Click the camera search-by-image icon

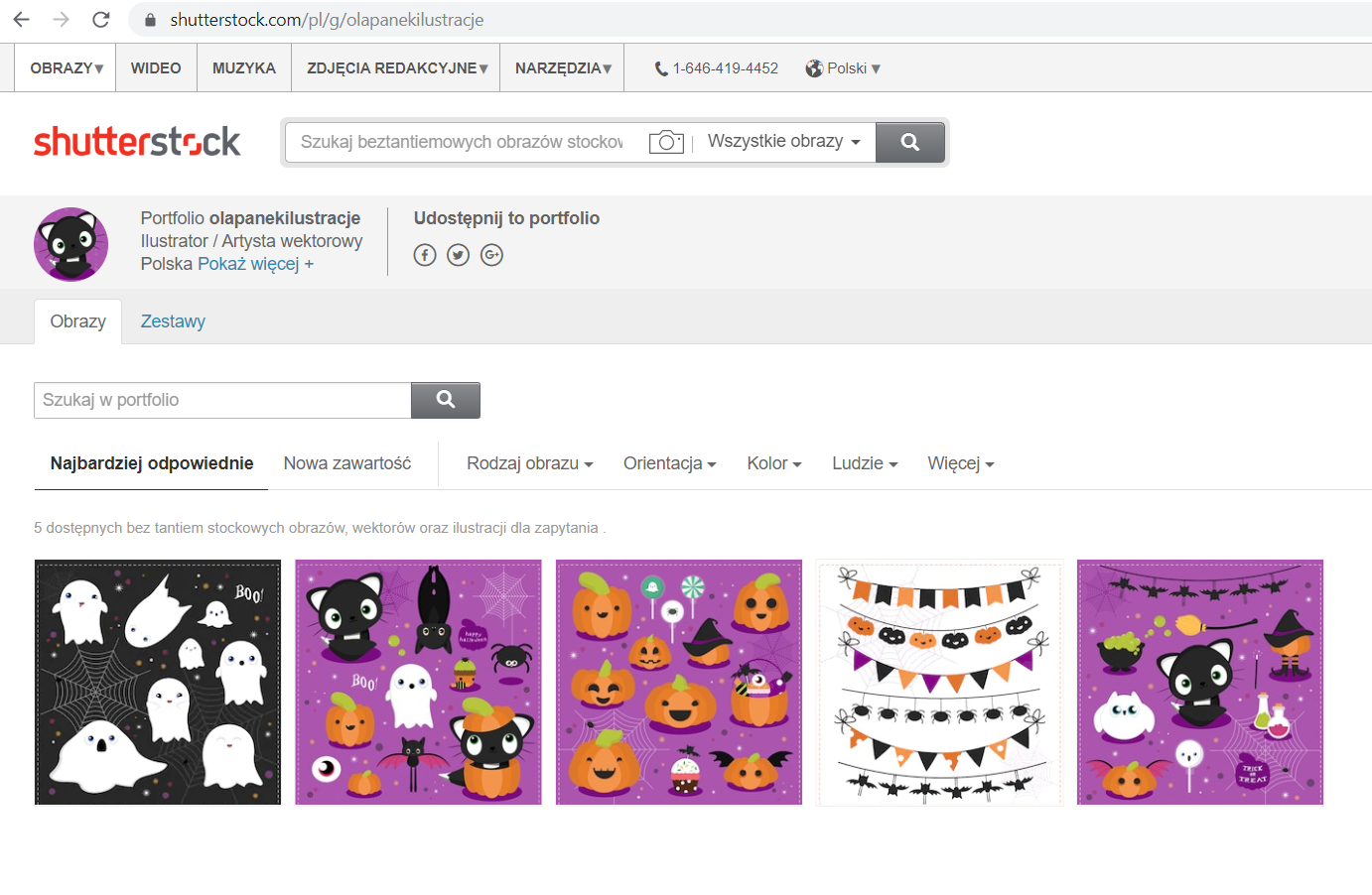666,142
